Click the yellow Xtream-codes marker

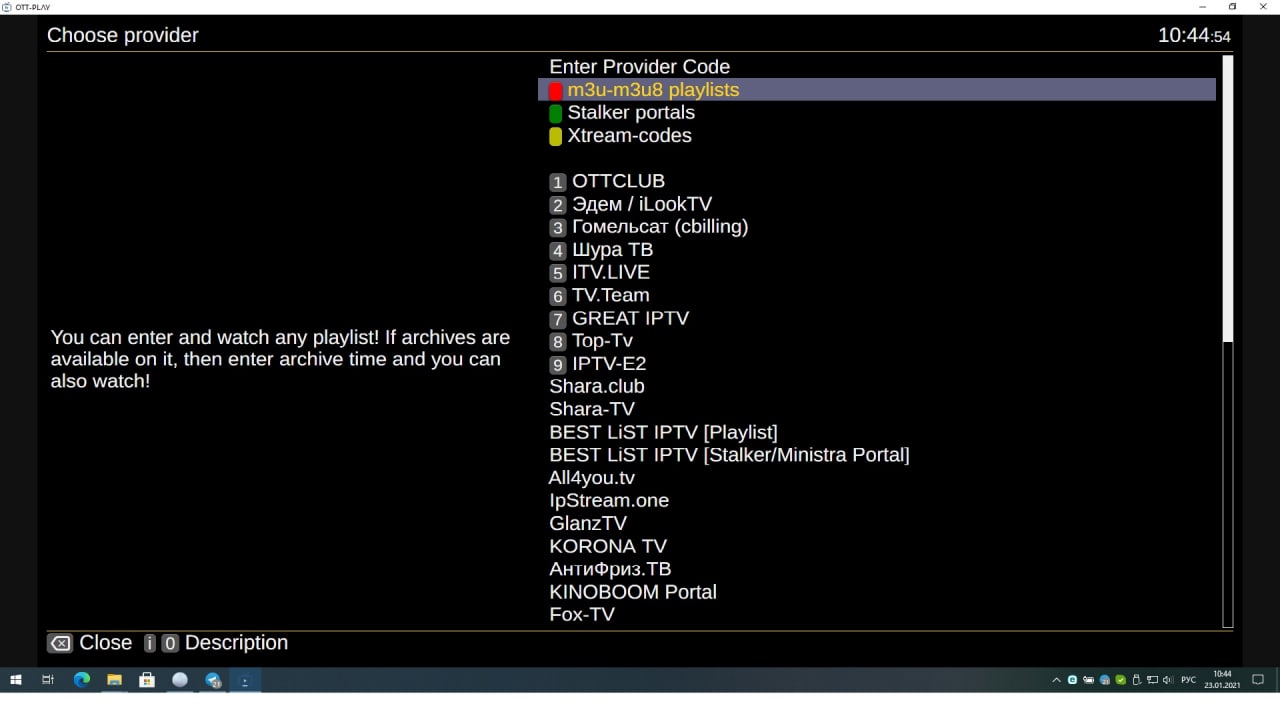[556, 137]
